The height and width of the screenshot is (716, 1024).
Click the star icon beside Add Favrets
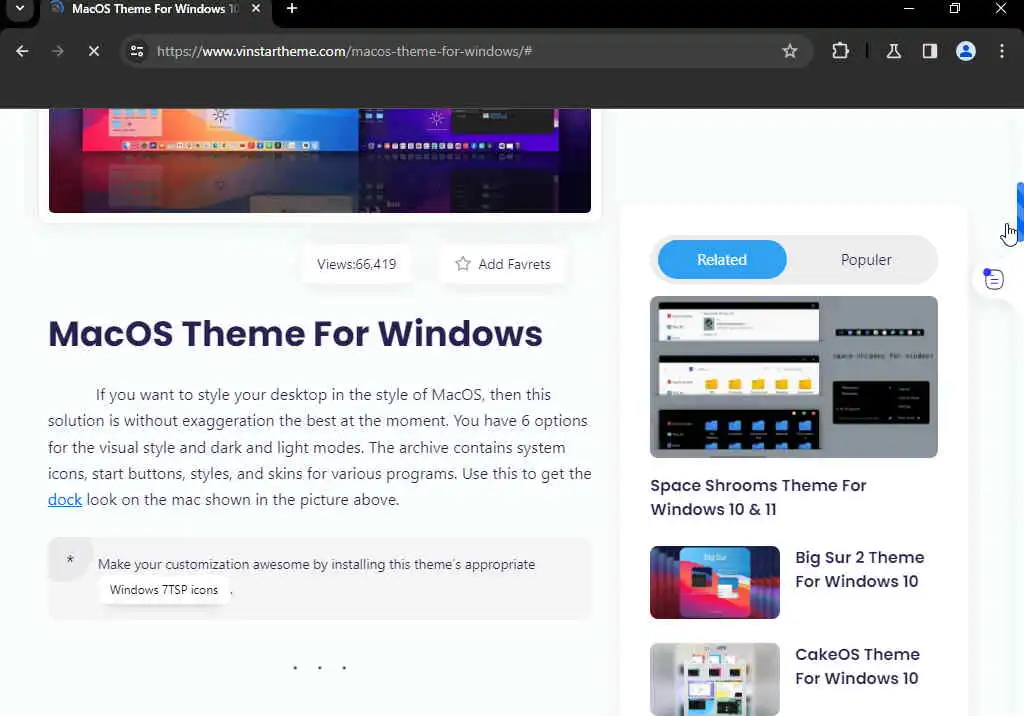click(462, 263)
